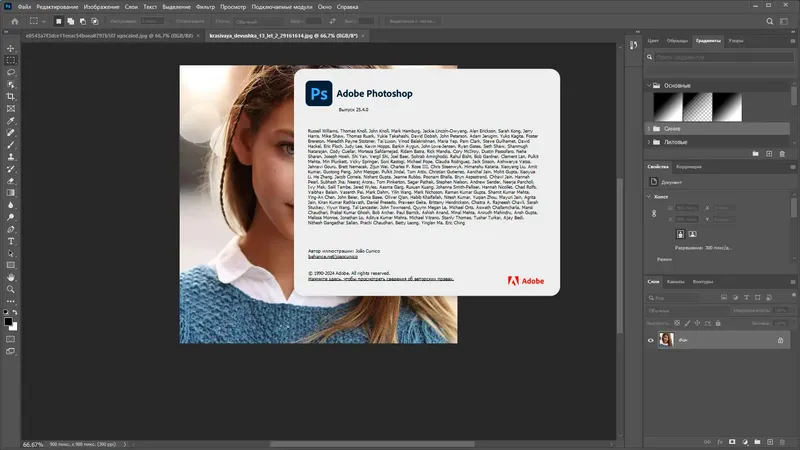Add layer mask icon in Layers panel

(732, 442)
